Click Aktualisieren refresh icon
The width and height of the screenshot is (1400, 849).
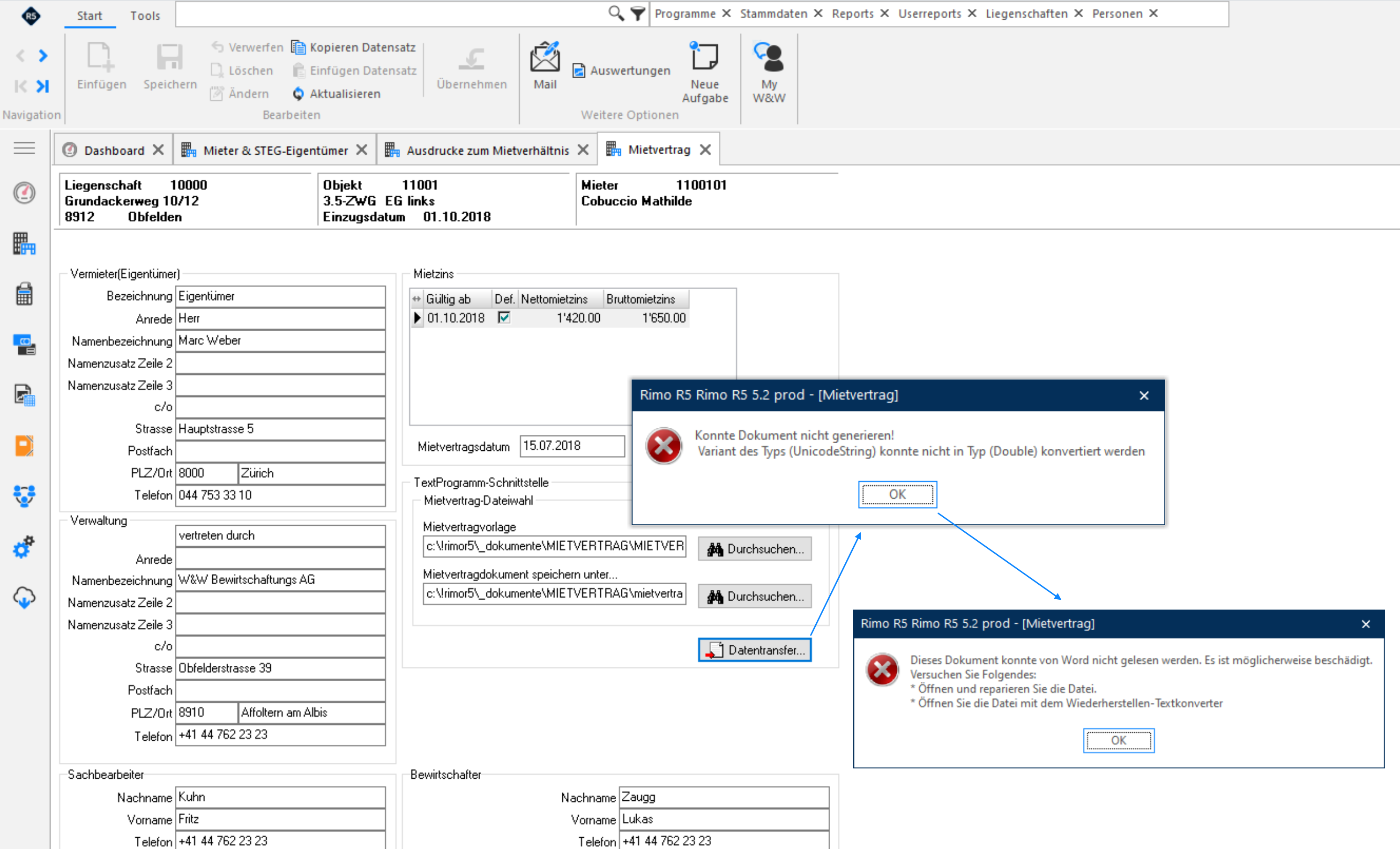pos(298,94)
